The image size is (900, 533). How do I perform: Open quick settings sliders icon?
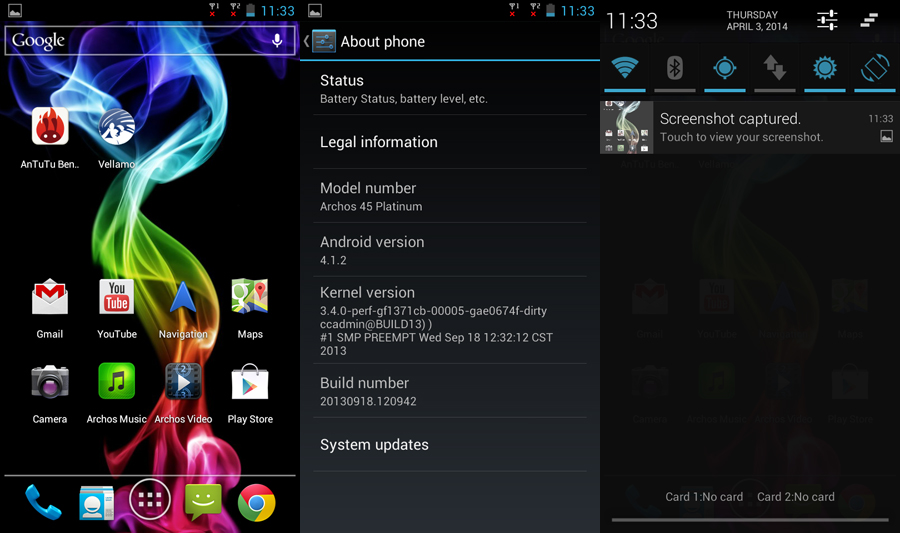point(827,20)
